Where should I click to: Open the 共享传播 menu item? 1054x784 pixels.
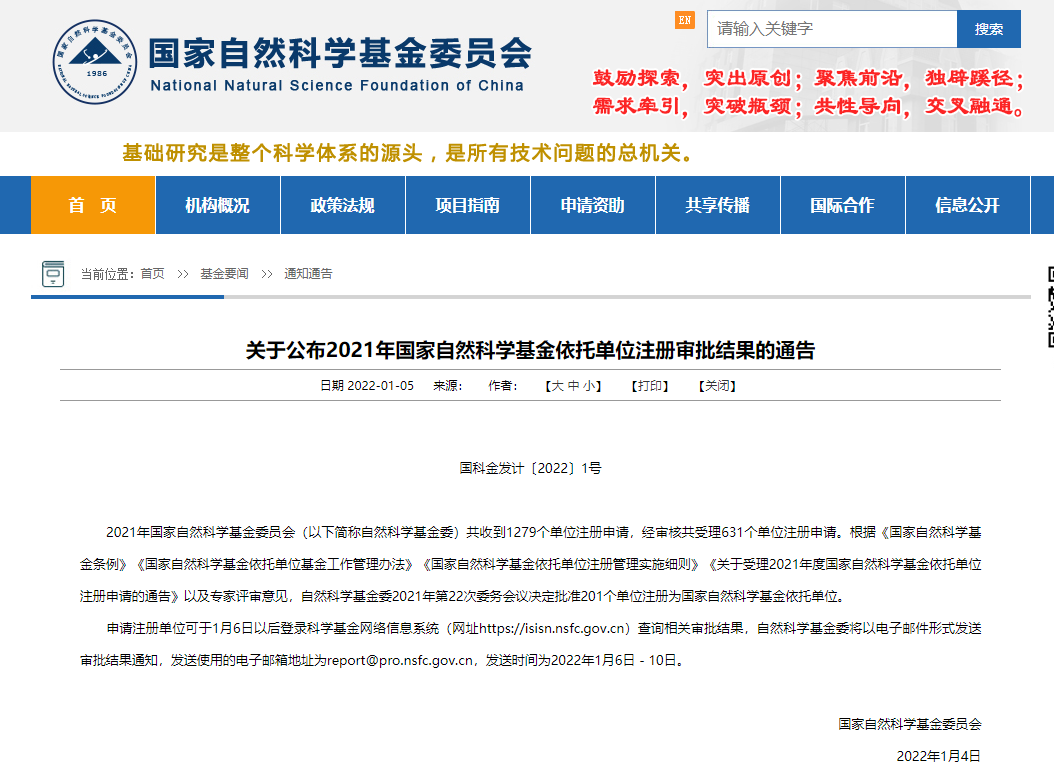pos(718,205)
